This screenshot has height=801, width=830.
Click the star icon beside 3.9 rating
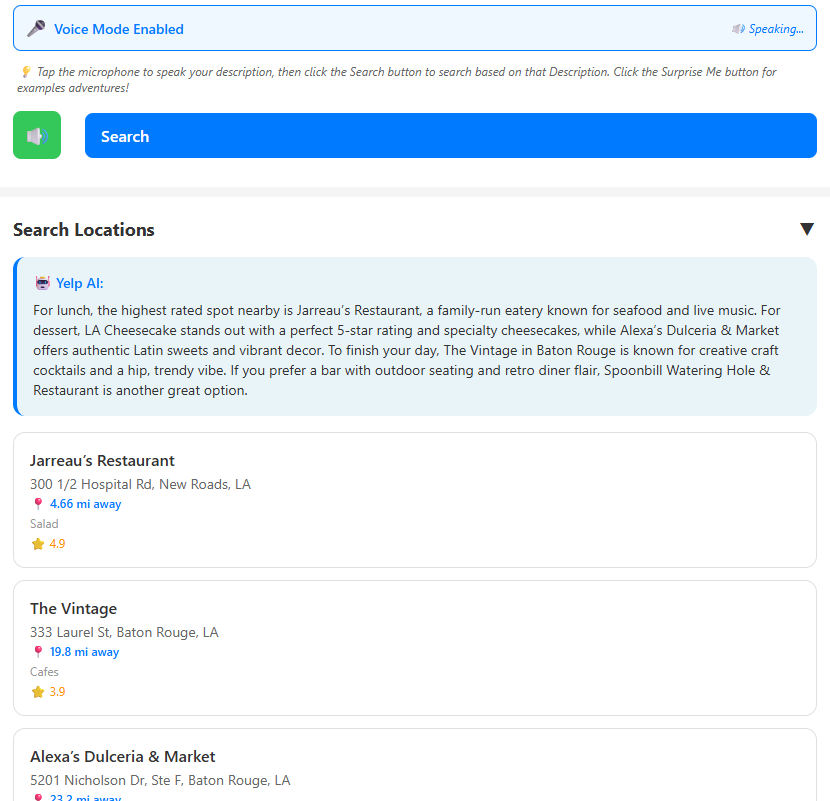click(x=38, y=692)
